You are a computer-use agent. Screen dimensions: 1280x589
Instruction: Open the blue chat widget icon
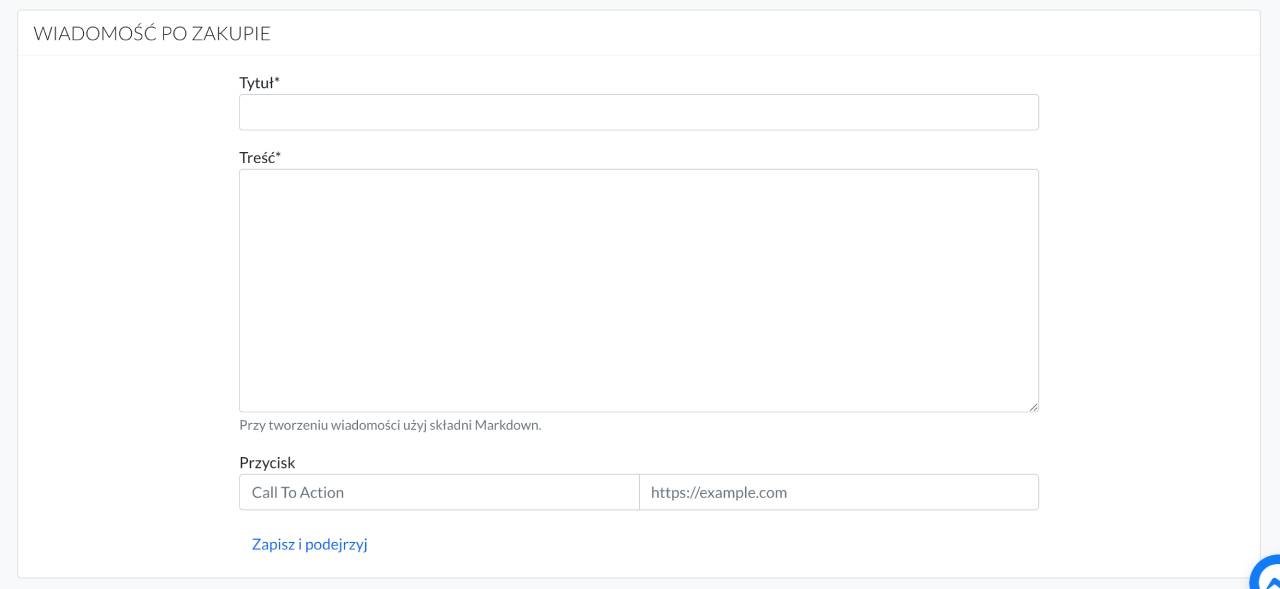point(1265,574)
